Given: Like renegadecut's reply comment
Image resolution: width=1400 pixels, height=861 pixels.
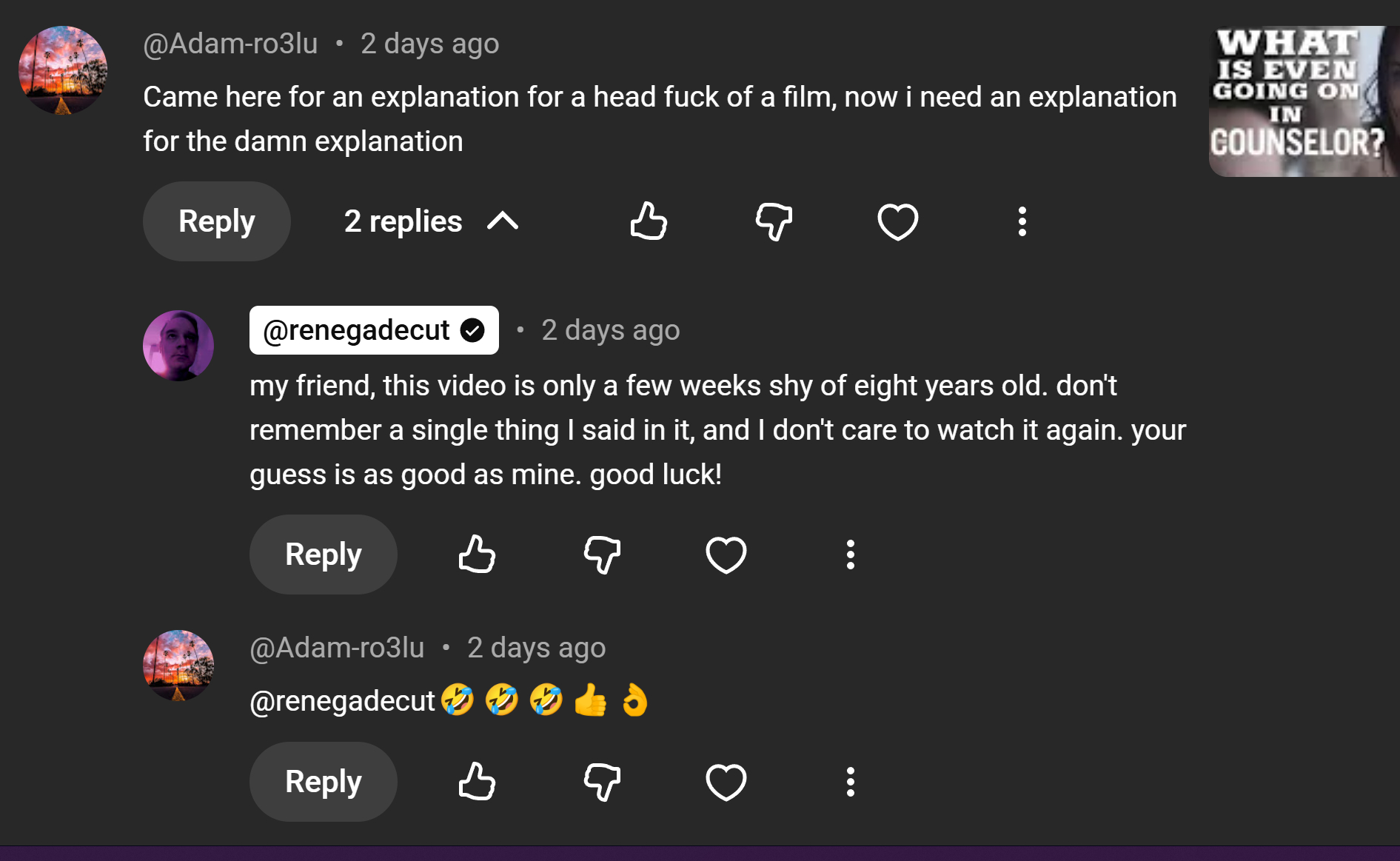Looking at the screenshot, I should pos(477,555).
